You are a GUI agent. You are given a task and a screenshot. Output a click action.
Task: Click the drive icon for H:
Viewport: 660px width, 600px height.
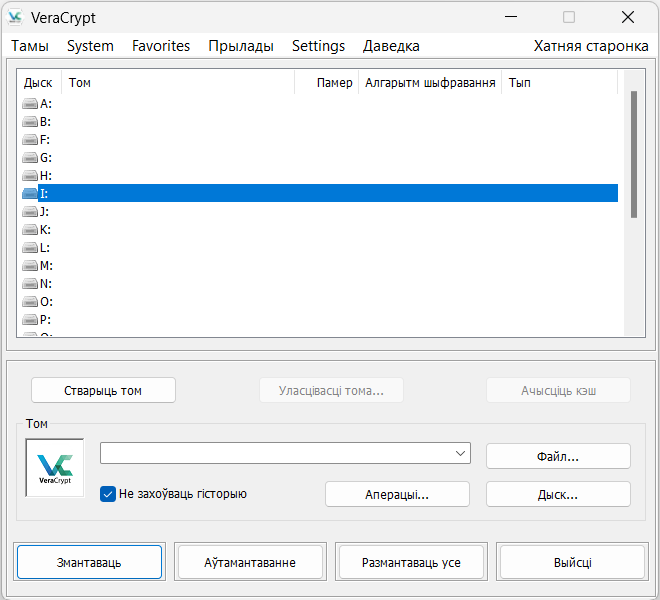tap(30, 176)
